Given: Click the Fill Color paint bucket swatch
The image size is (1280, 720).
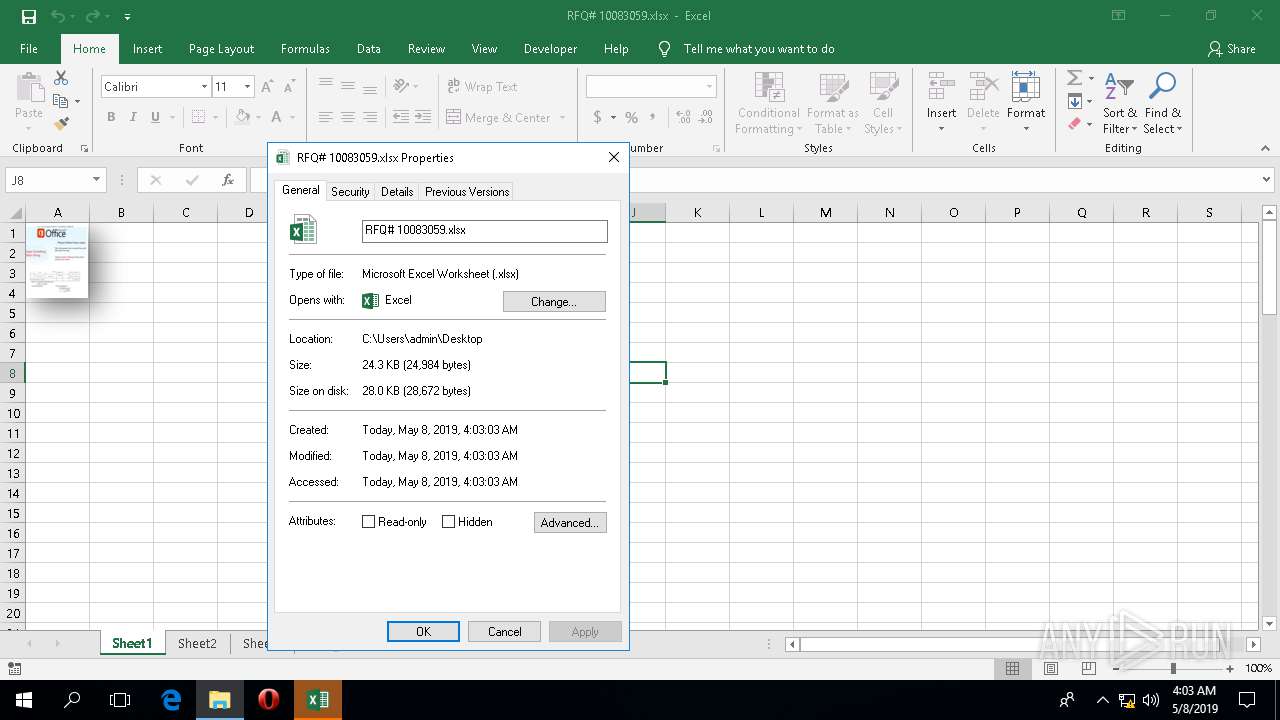Looking at the screenshot, I should click(242, 117).
